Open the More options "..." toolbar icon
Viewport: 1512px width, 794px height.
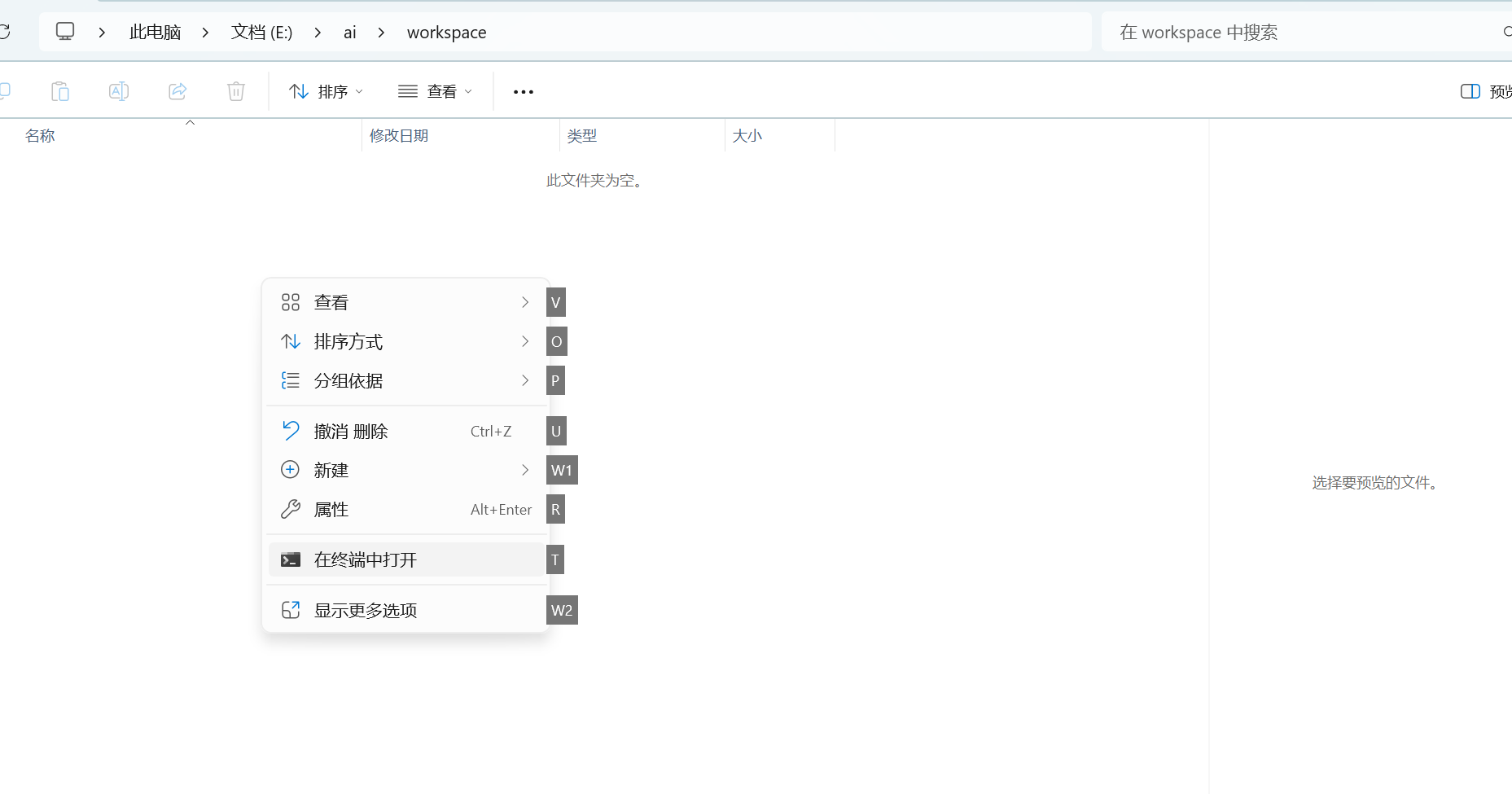tap(523, 91)
